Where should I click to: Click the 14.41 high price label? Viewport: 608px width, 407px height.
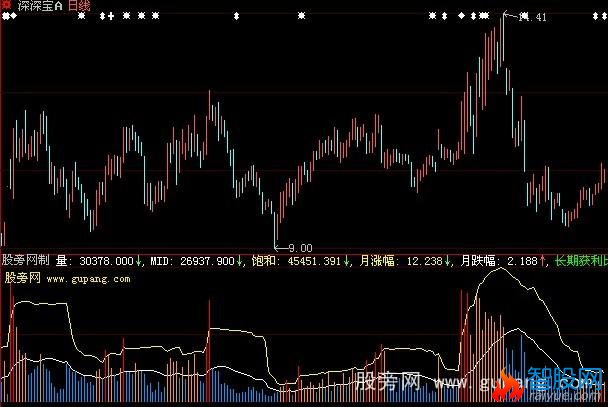[x=533, y=17]
